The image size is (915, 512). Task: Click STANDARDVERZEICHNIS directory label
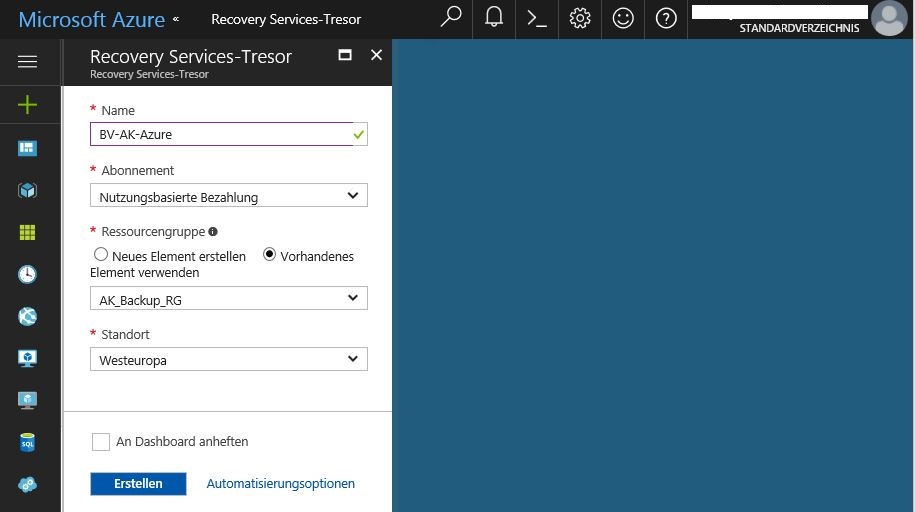click(799, 28)
